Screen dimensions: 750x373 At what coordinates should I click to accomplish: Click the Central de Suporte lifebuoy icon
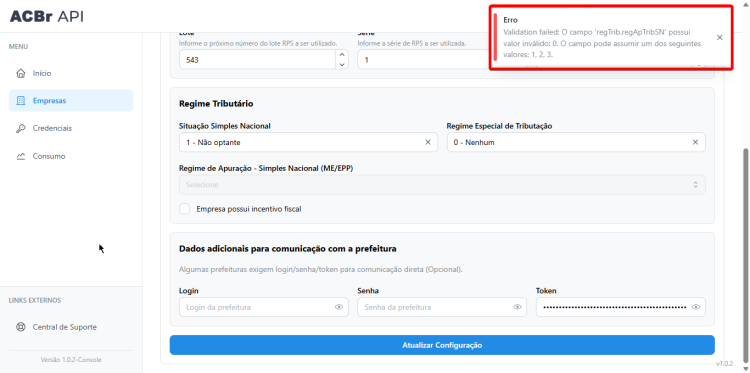coord(21,328)
